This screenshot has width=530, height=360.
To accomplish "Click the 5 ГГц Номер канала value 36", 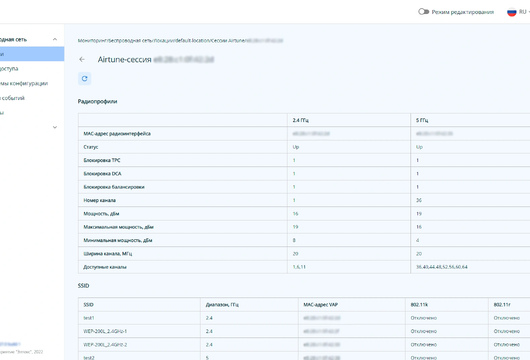I will click(419, 200).
